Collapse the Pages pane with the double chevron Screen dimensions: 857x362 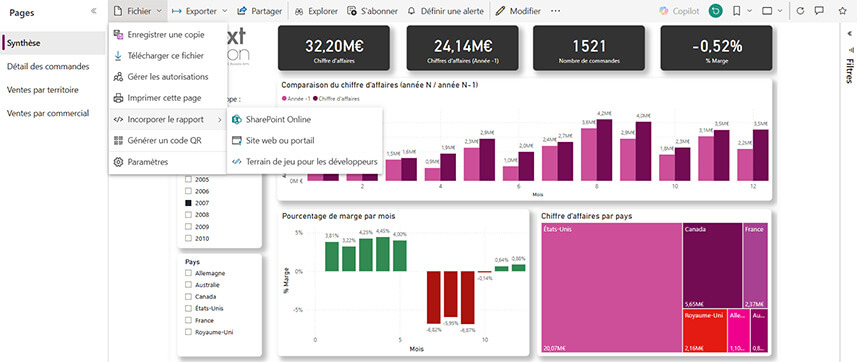pos(93,11)
